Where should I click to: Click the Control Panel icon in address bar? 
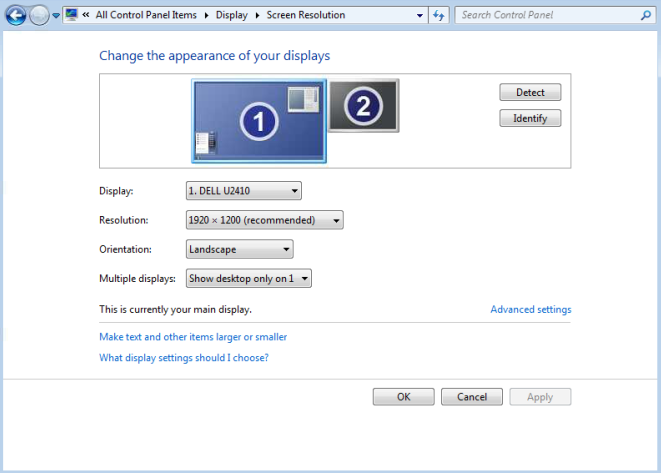[70, 16]
